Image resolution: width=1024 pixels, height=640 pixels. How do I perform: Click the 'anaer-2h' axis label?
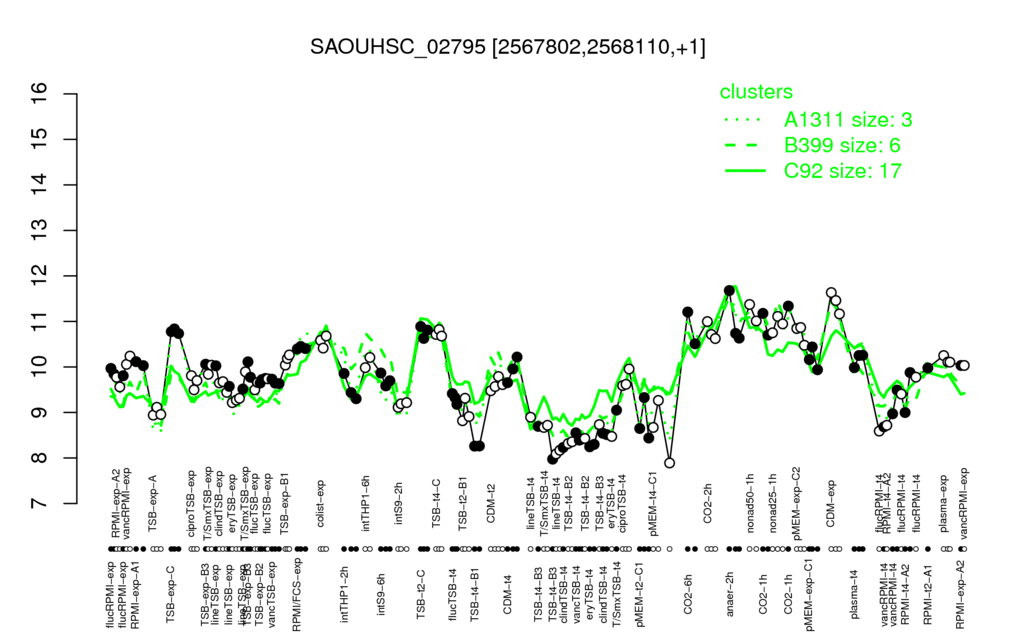730,593
